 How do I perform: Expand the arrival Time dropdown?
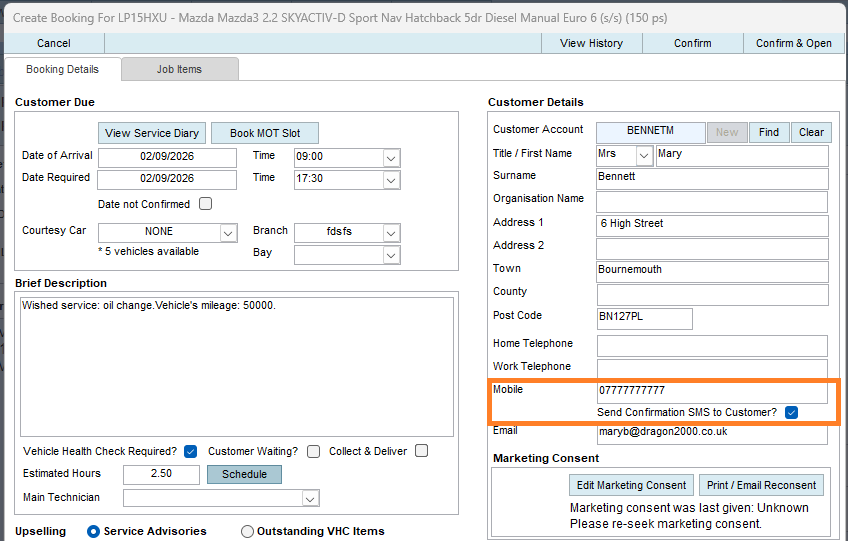391,157
